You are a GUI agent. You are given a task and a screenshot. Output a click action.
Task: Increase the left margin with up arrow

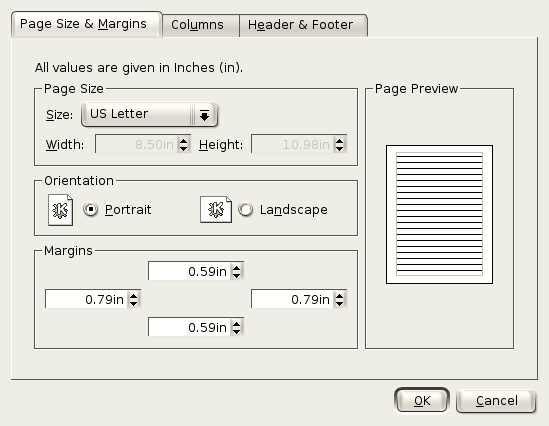134,296
